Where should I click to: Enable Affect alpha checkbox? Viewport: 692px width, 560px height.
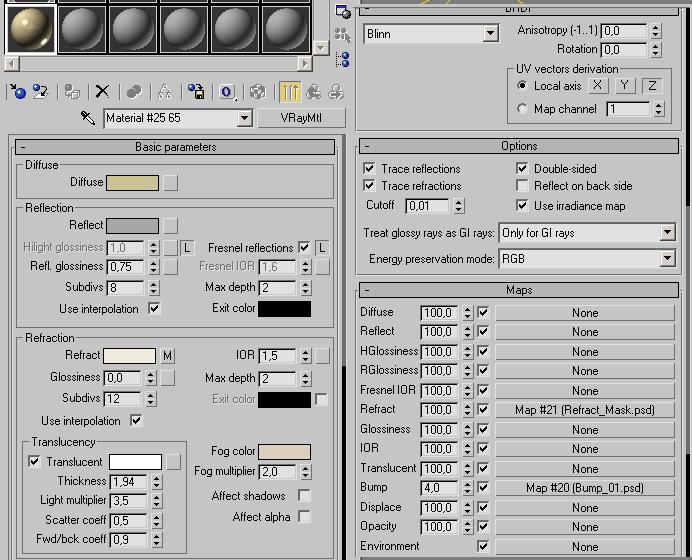tap(304, 516)
